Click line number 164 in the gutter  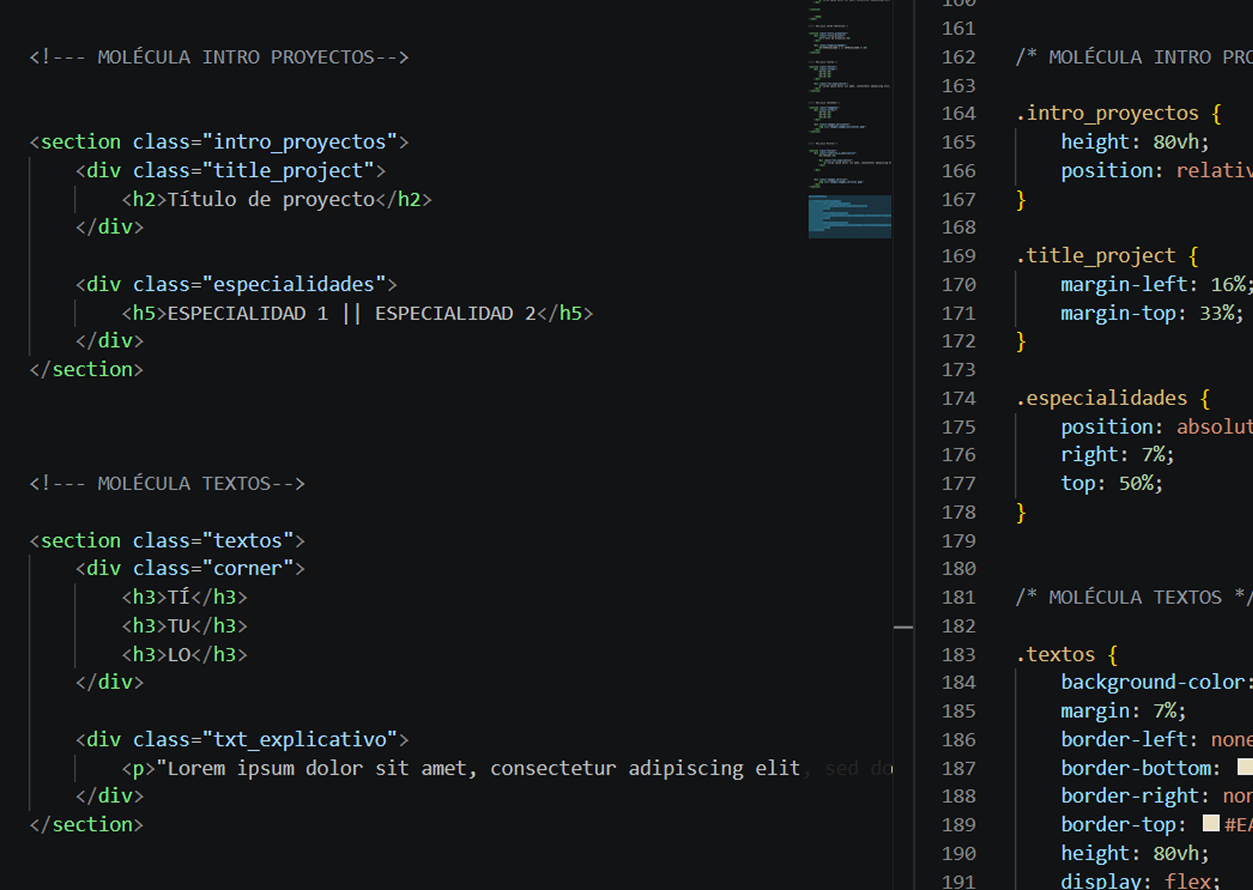pos(958,114)
